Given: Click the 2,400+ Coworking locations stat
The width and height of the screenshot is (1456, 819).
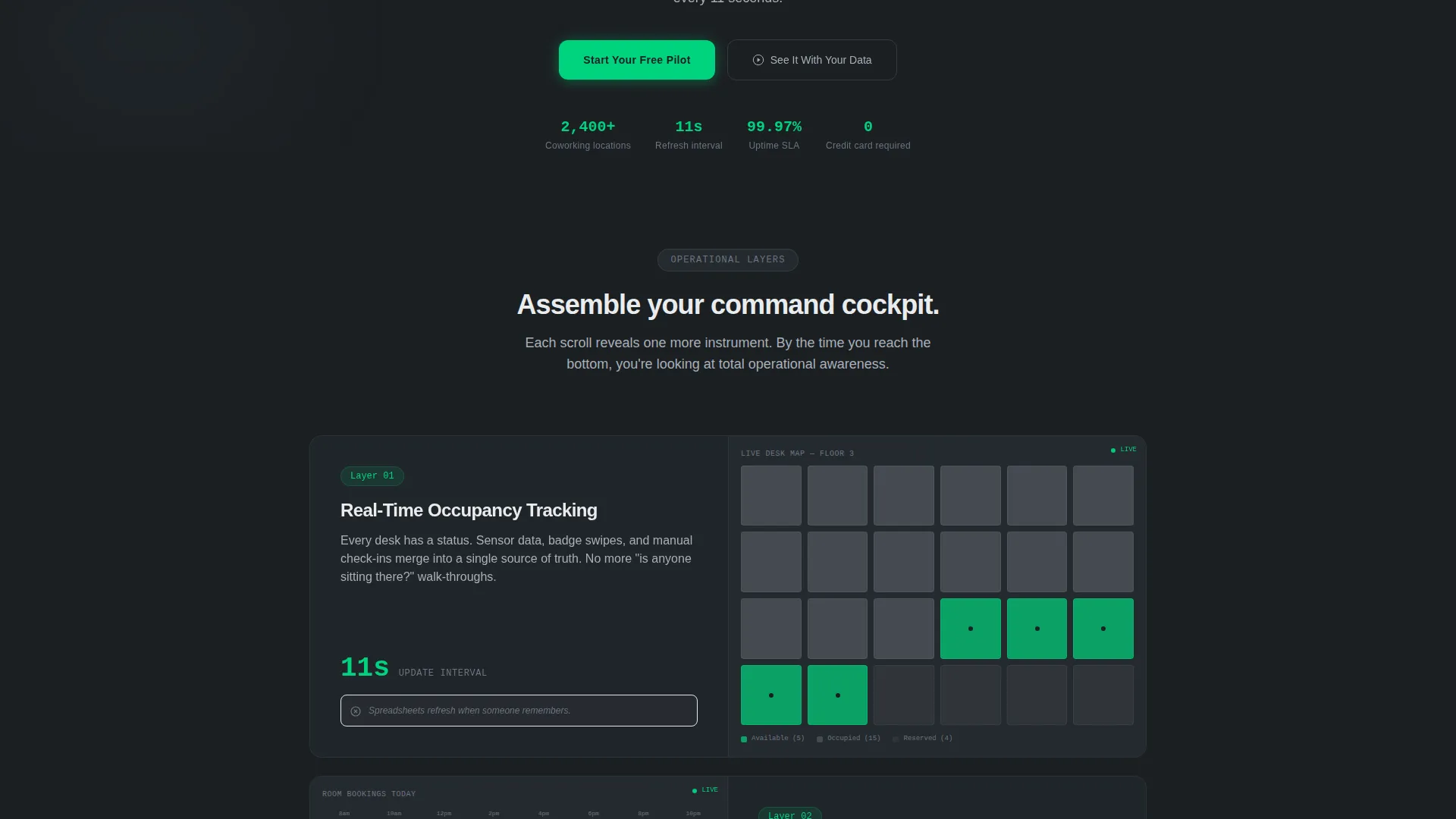Looking at the screenshot, I should click(x=588, y=135).
